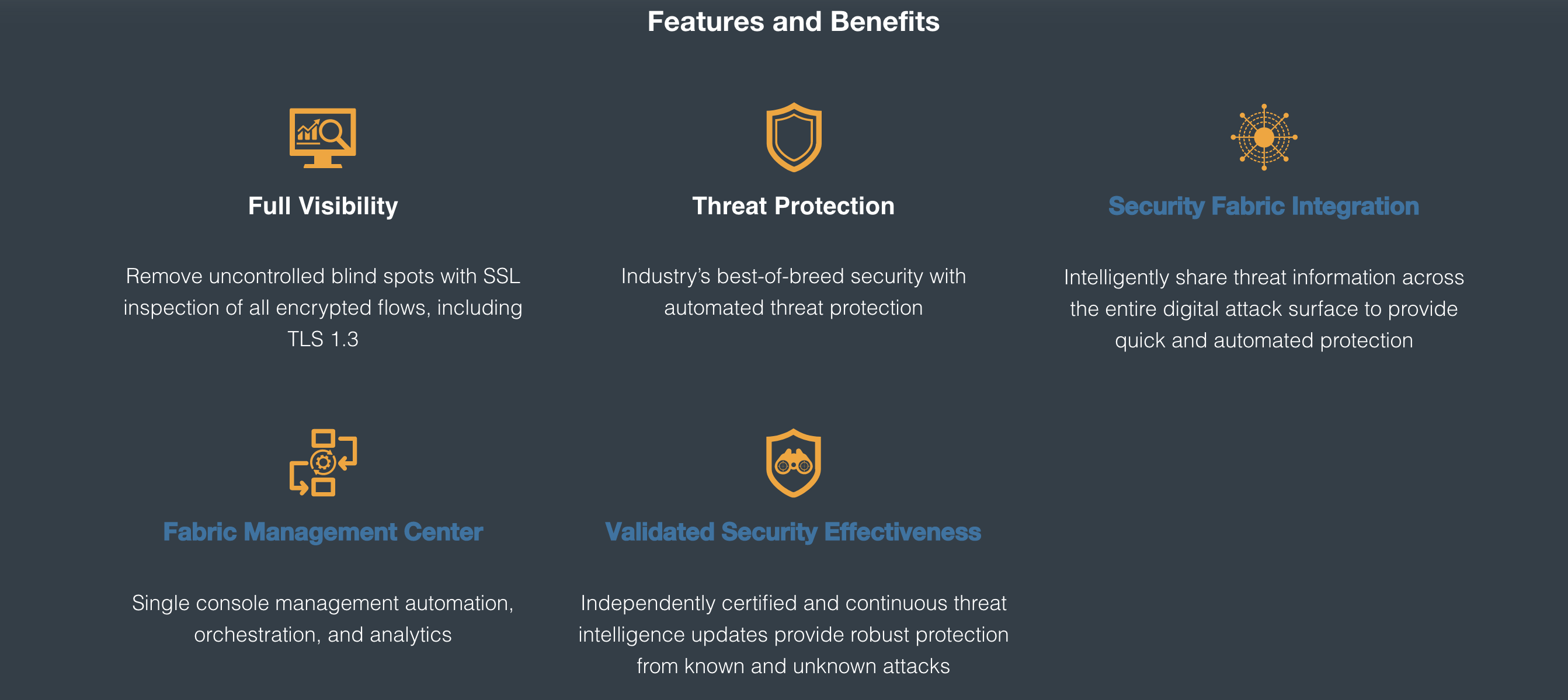
Task: Click the Threat Protection heading
Action: point(793,206)
